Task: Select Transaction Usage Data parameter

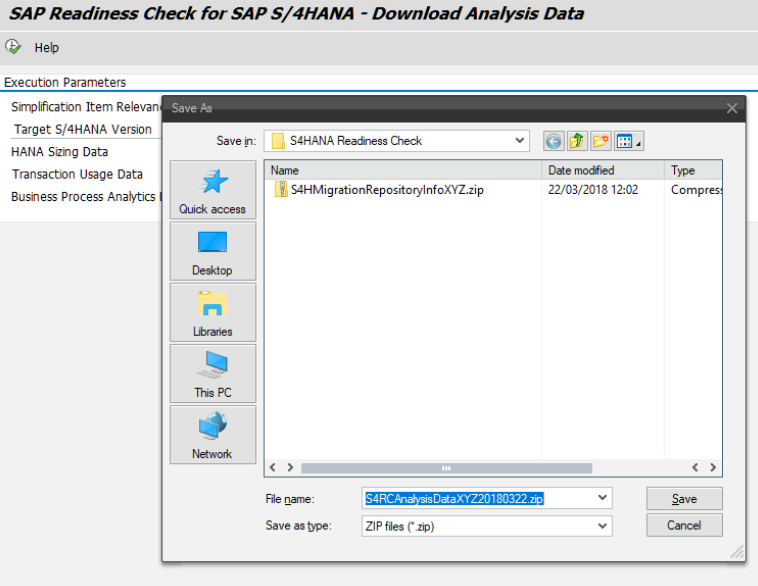Action: click(77, 174)
